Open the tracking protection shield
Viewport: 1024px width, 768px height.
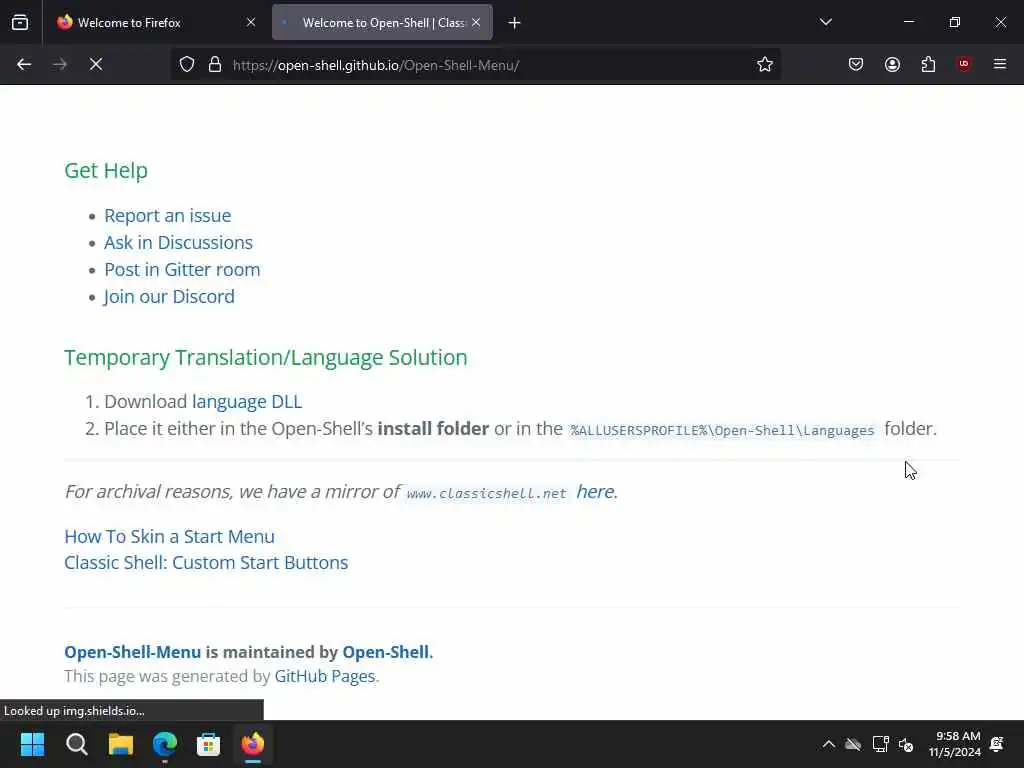tap(187, 65)
